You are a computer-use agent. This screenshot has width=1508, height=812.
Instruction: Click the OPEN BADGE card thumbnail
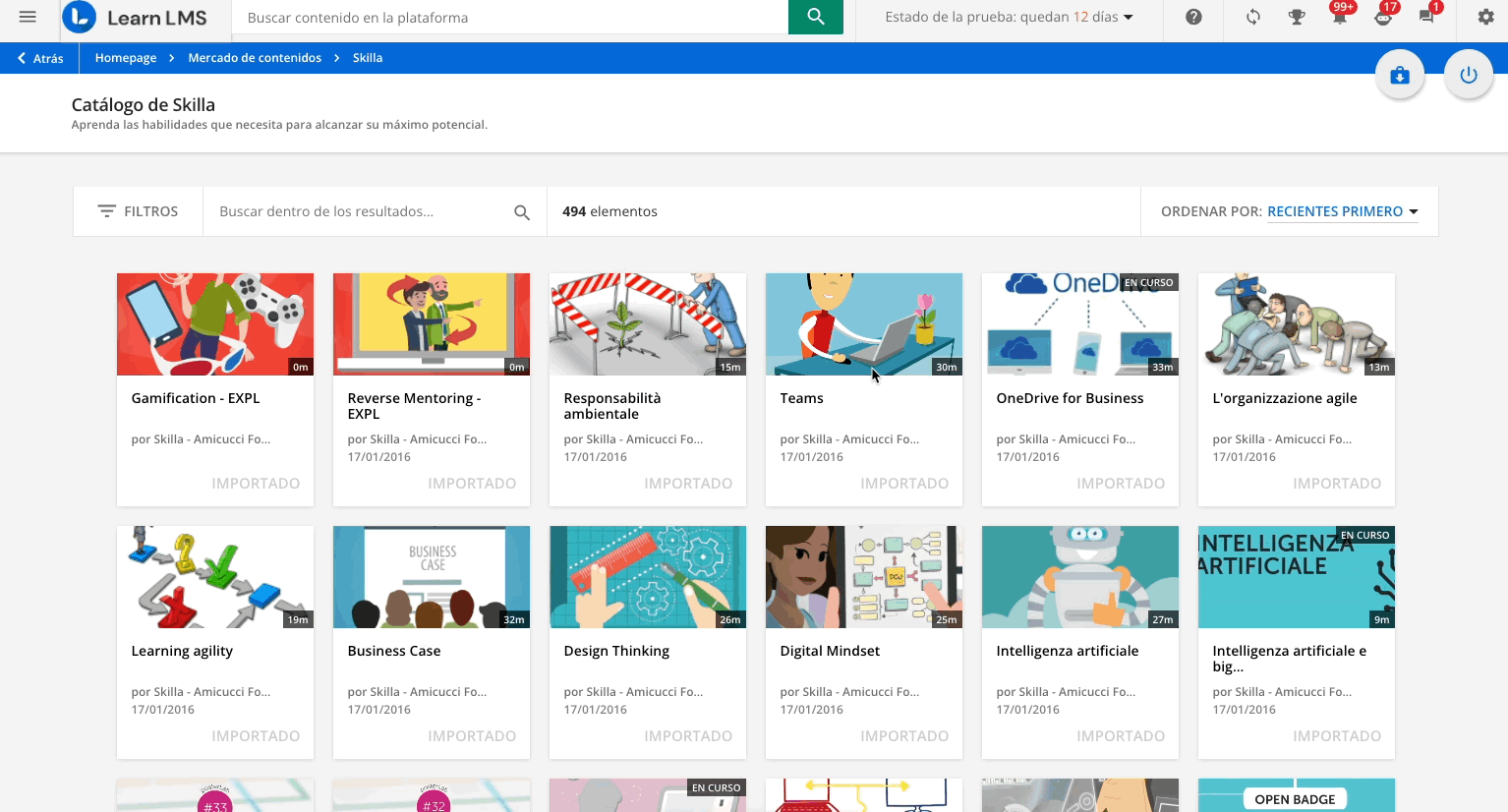(1297, 795)
